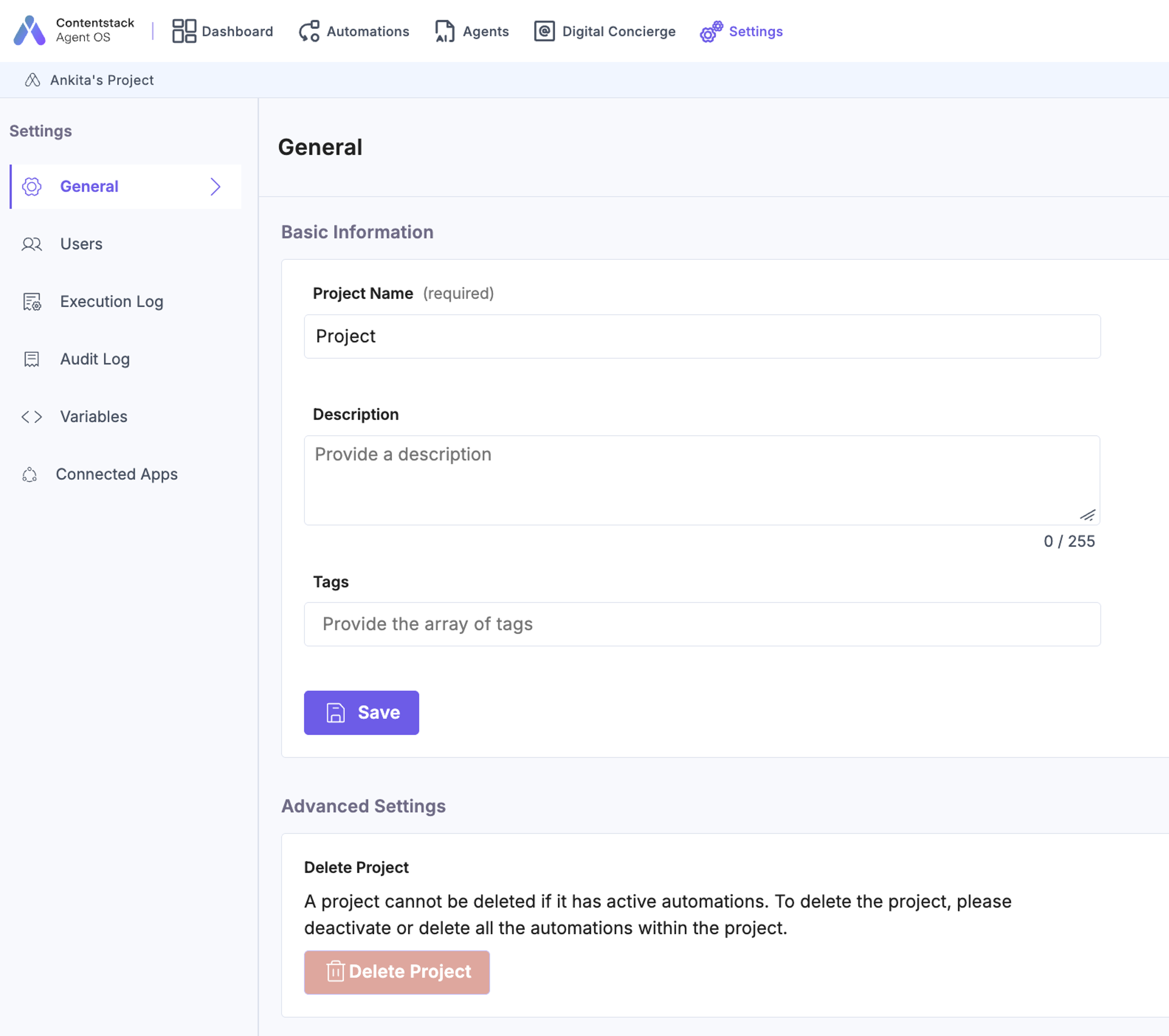Click the Execution Log icon
1169x1036 pixels.
(x=32, y=301)
